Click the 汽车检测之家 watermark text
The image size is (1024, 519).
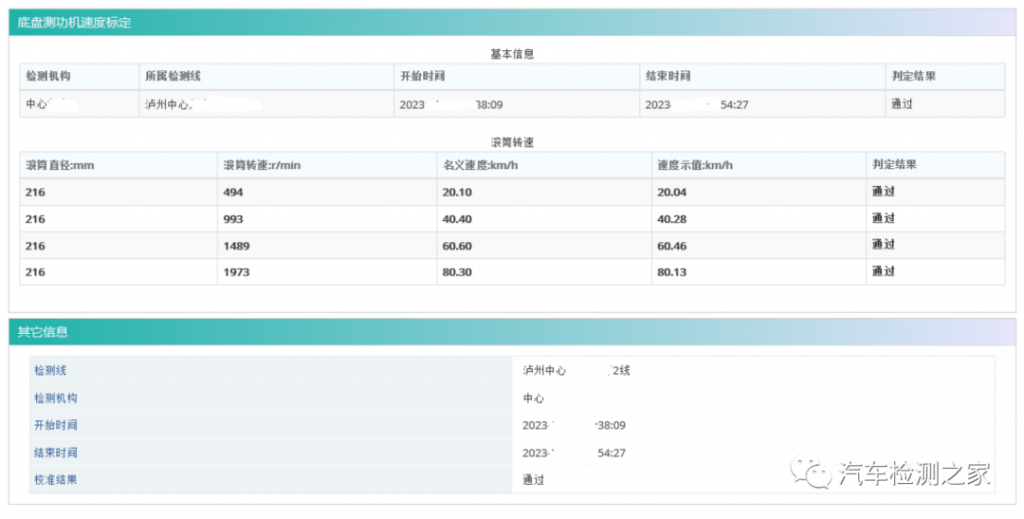pos(914,473)
